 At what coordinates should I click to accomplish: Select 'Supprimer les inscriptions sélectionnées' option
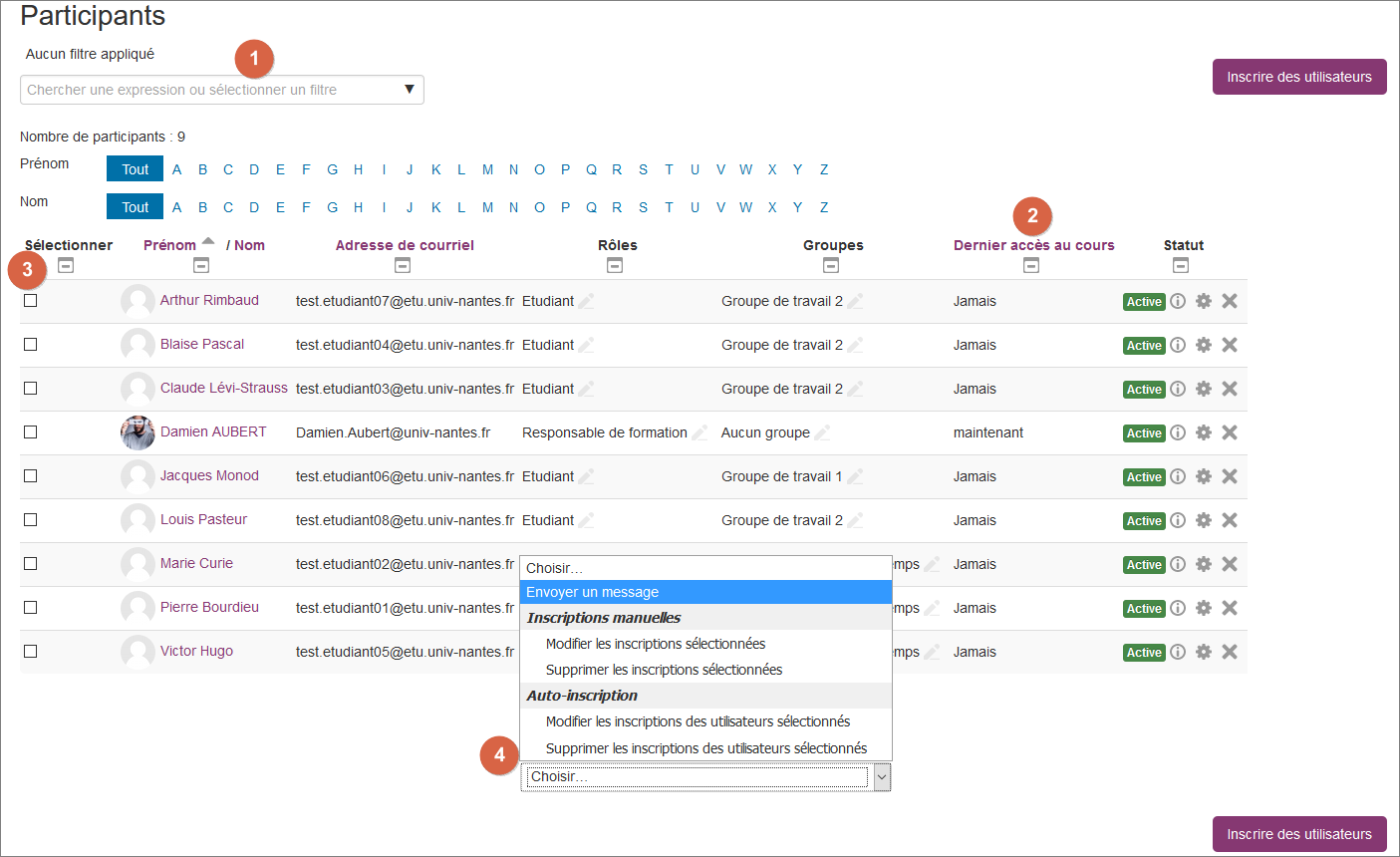point(664,670)
